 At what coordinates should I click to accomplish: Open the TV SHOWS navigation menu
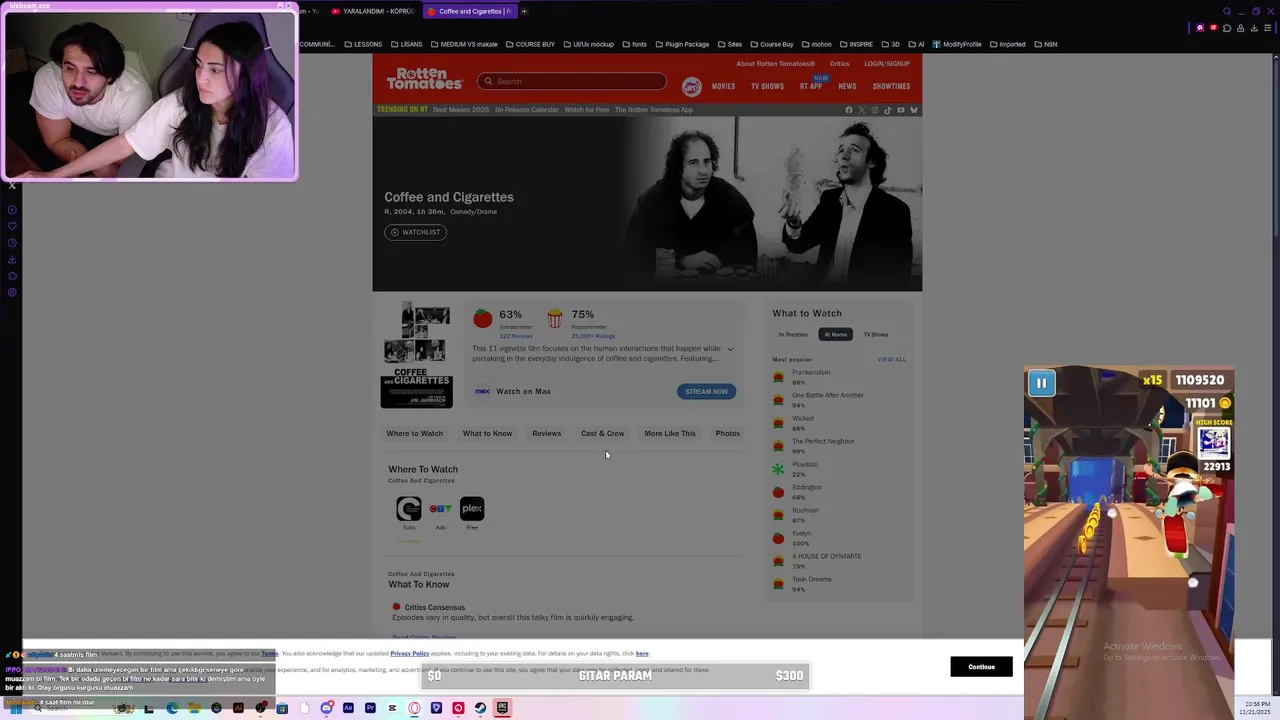point(767,86)
